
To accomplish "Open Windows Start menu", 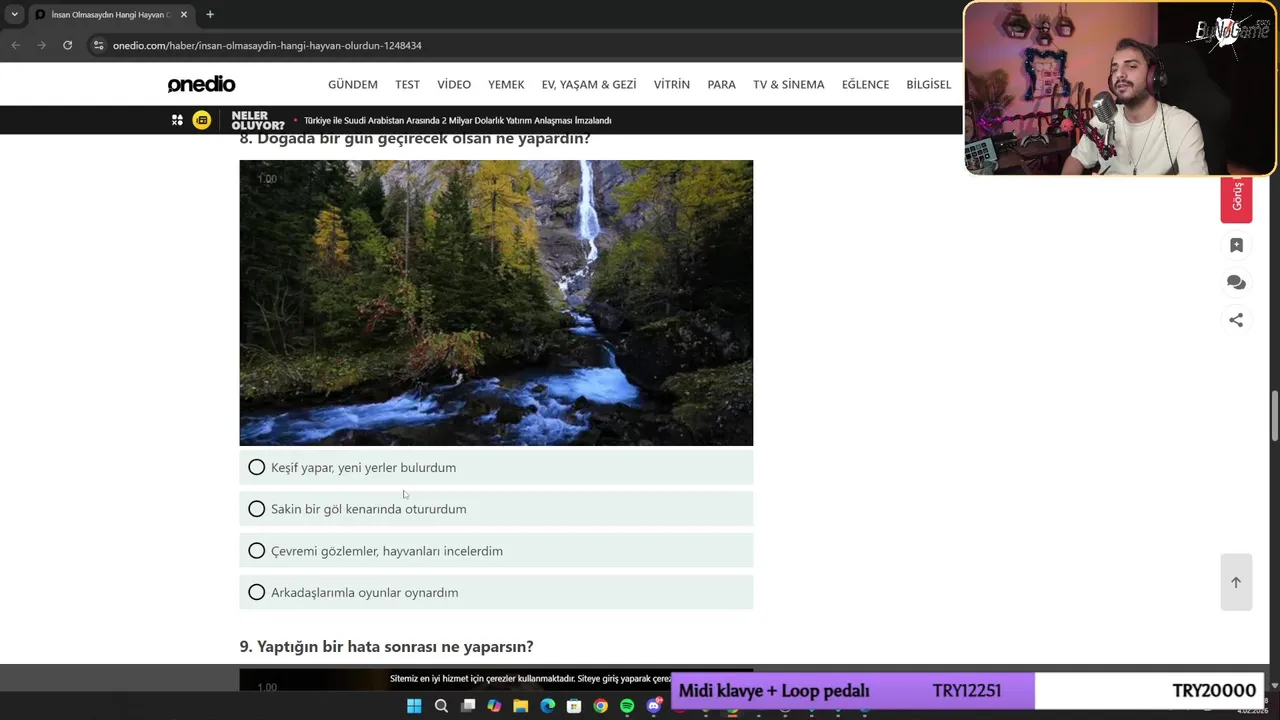I will [414, 706].
